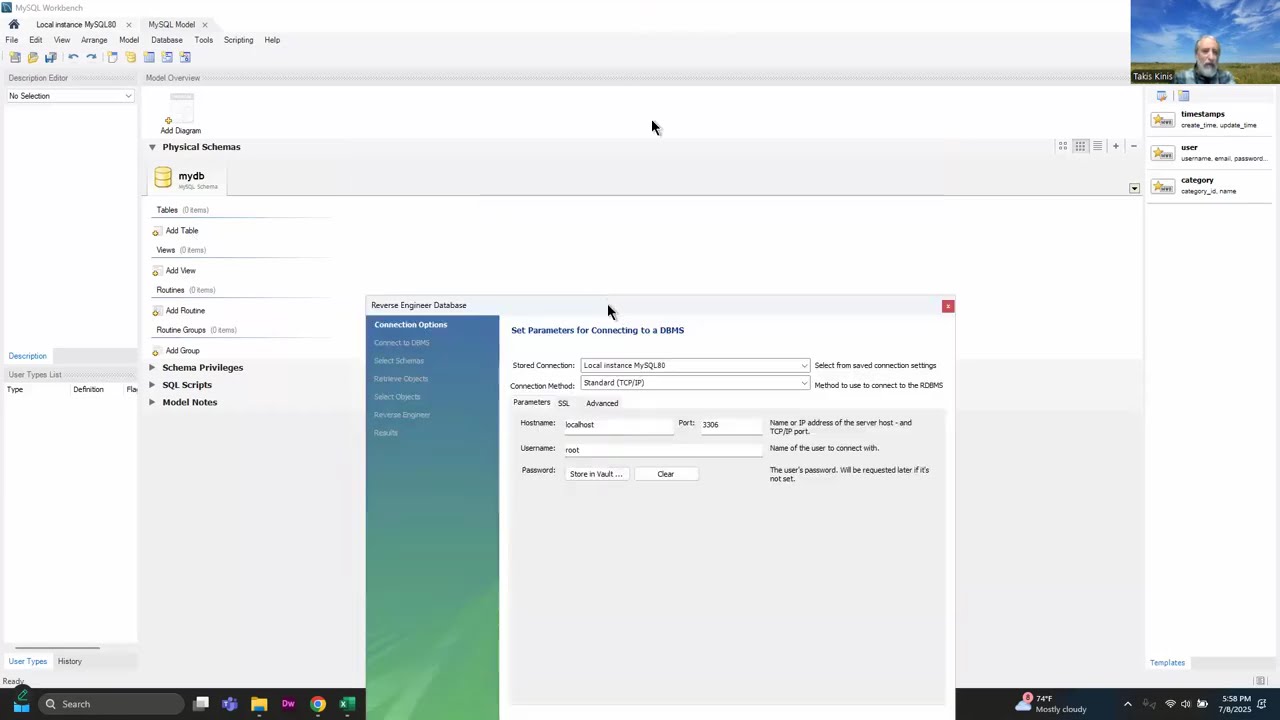
Task: Switch to large icons view in schemas
Action: click(x=1063, y=146)
